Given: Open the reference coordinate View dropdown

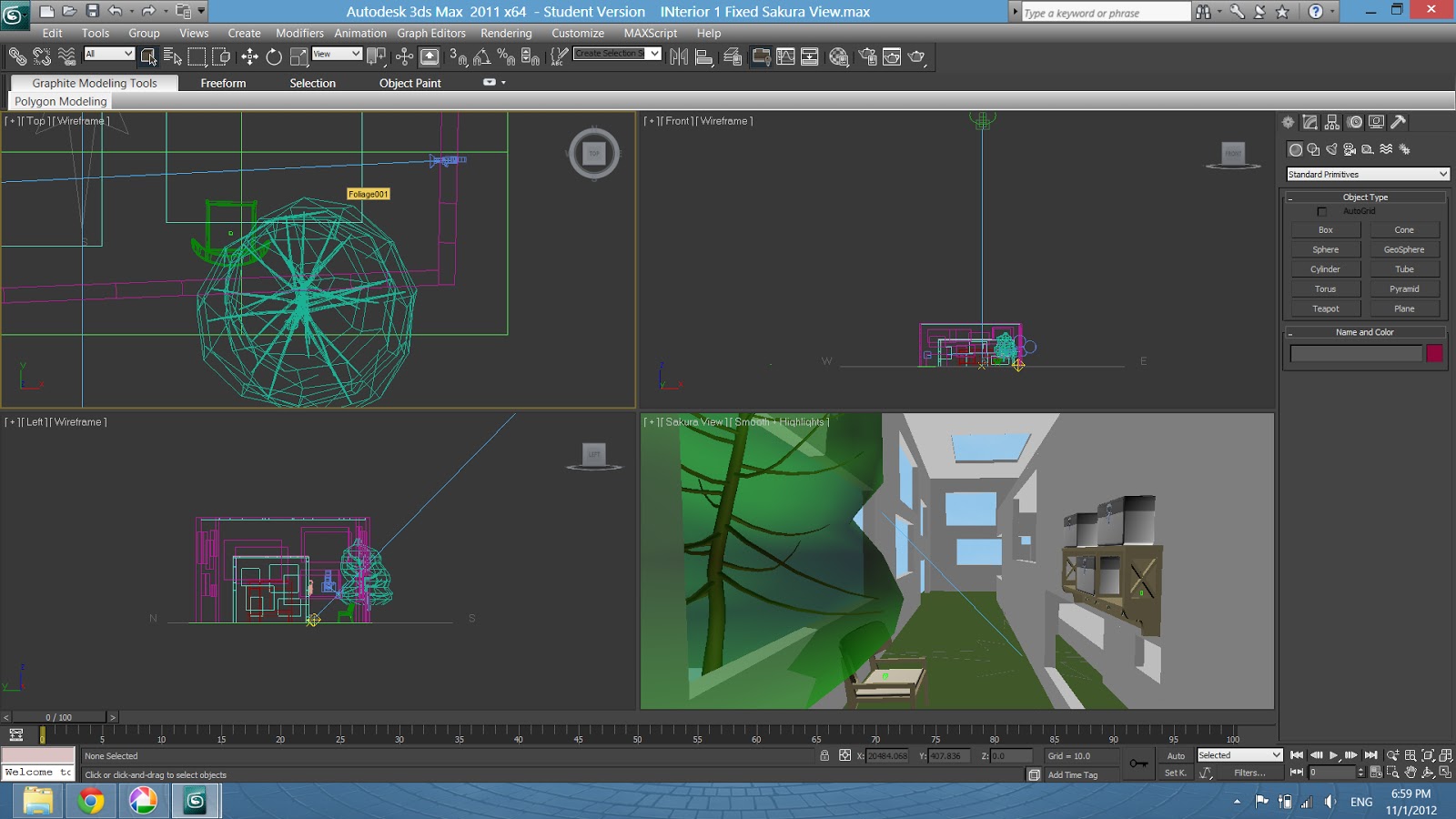Looking at the screenshot, I should click(337, 54).
